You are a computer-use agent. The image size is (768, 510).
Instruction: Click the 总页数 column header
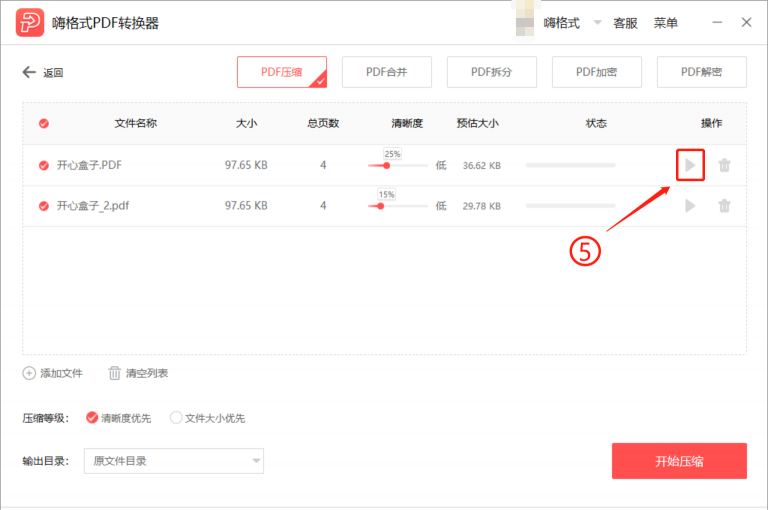click(323, 123)
